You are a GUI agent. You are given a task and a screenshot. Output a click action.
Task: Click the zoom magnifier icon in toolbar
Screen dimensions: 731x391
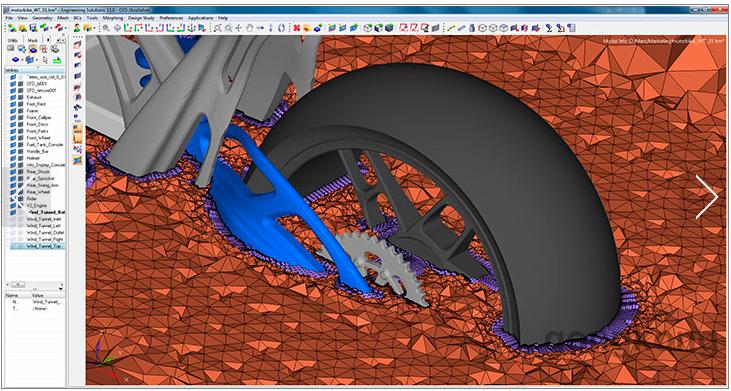[x=106, y=28]
